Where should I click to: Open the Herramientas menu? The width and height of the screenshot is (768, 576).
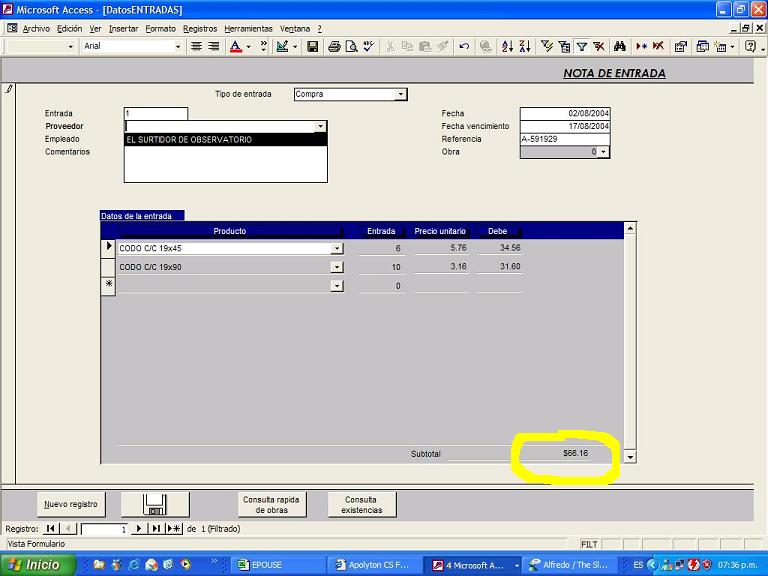click(247, 29)
